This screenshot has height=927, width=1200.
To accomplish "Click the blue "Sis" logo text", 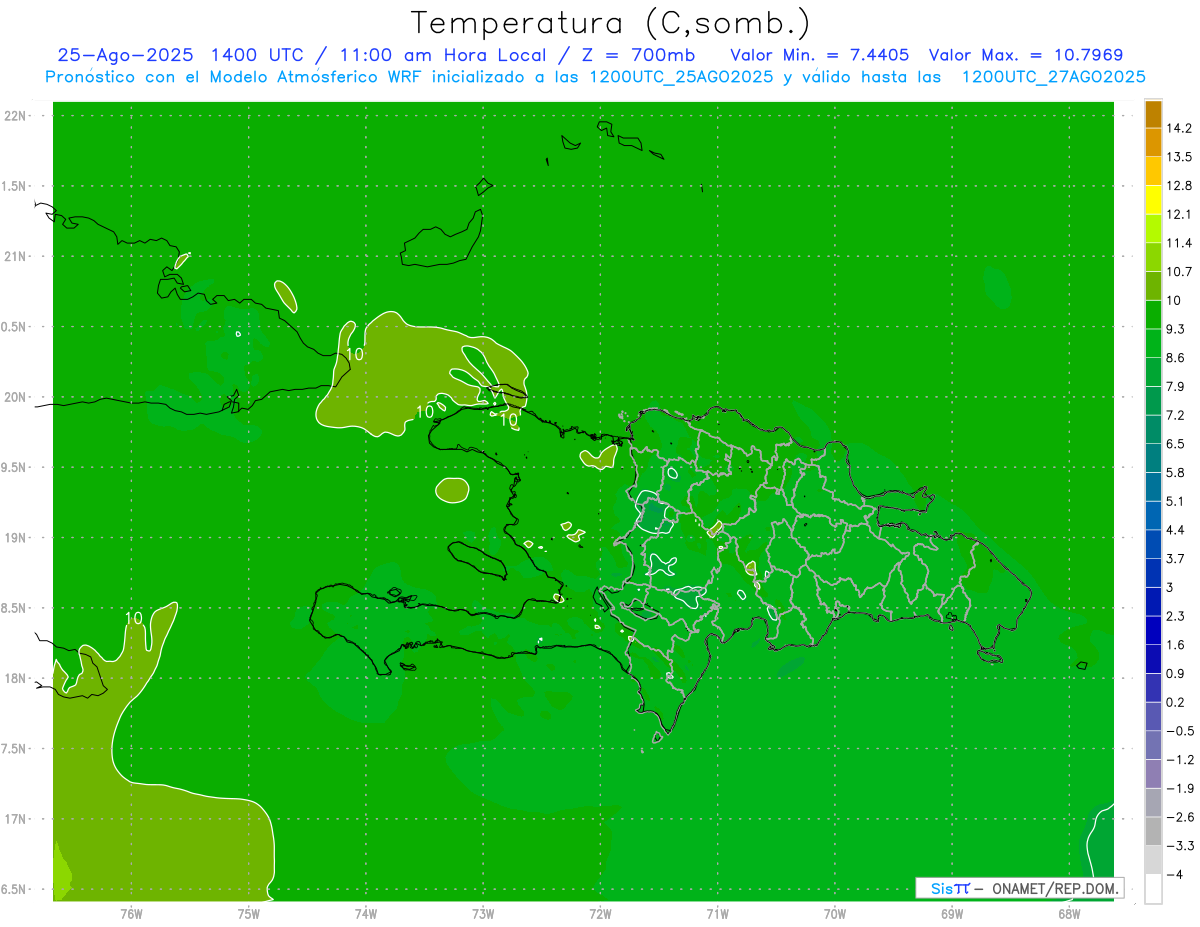I will click(943, 888).
